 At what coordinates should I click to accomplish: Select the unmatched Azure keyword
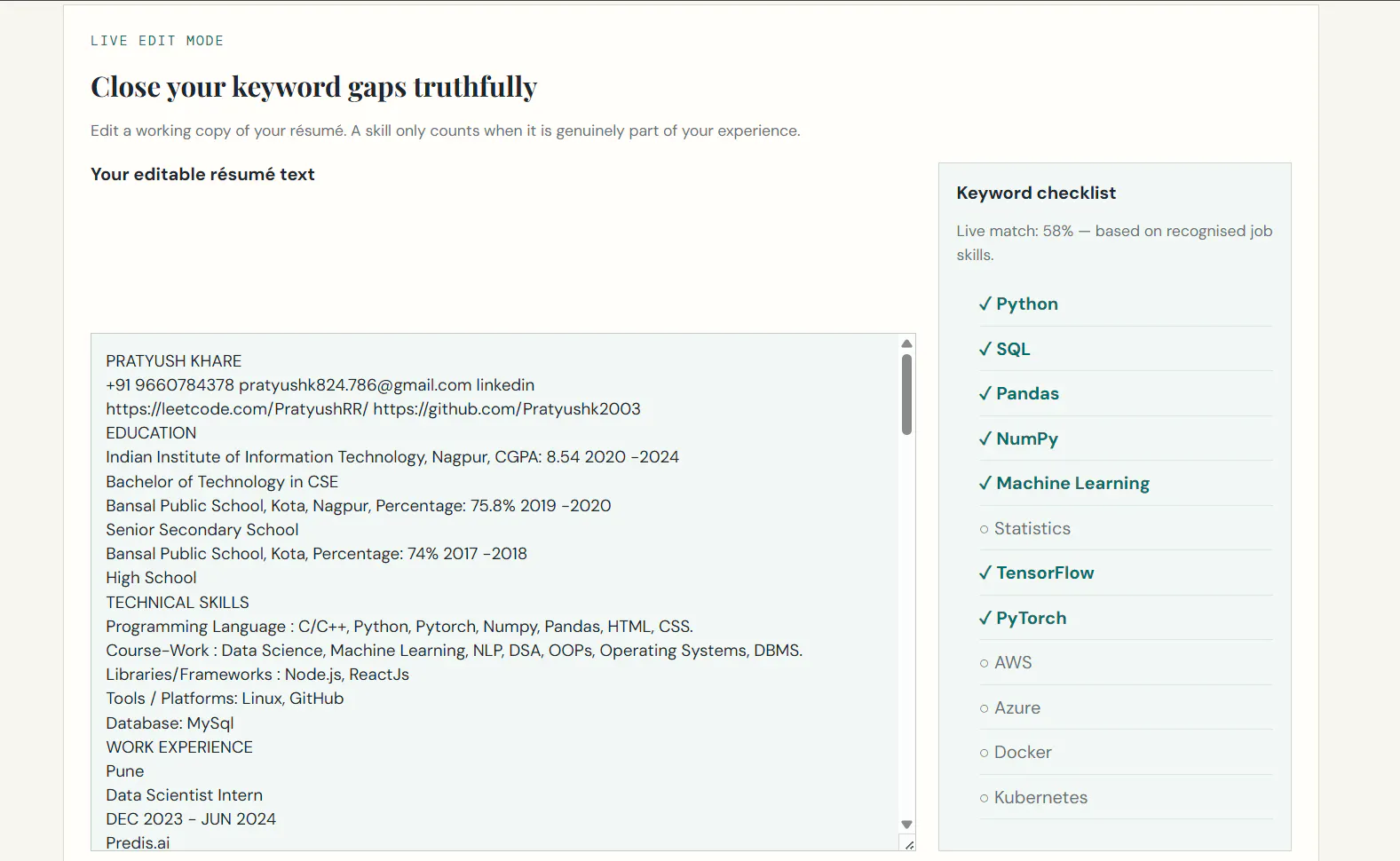[1126, 707]
